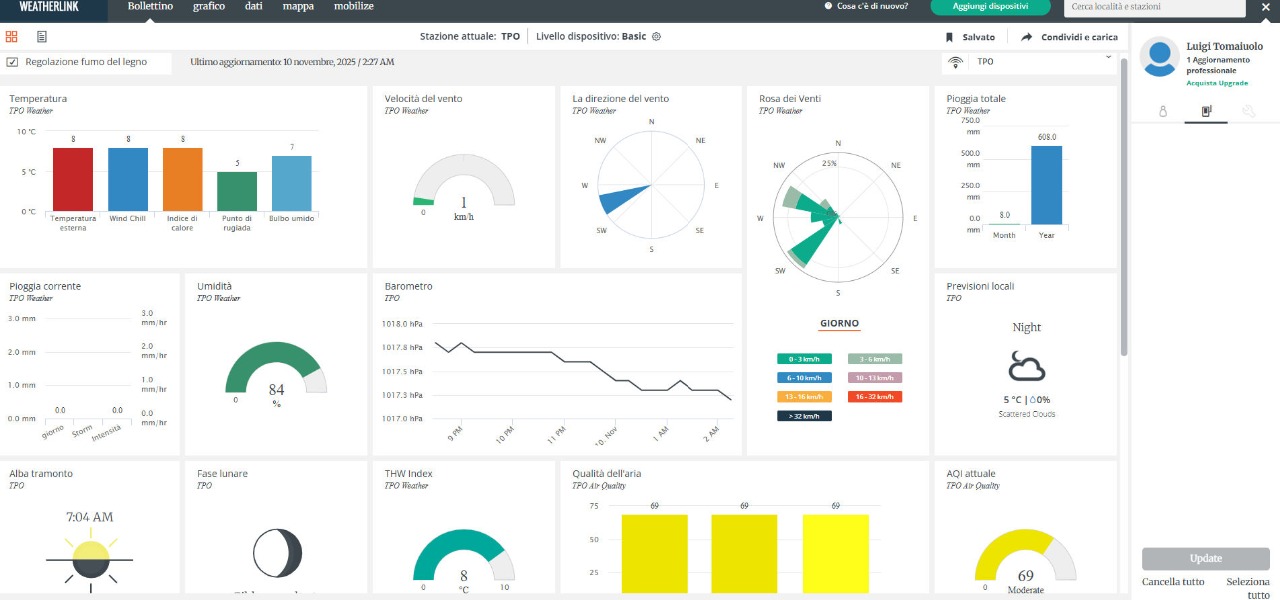Click the Condividi e carica share arrow
Image resolution: width=1280 pixels, height=600 pixels.
1026,37
